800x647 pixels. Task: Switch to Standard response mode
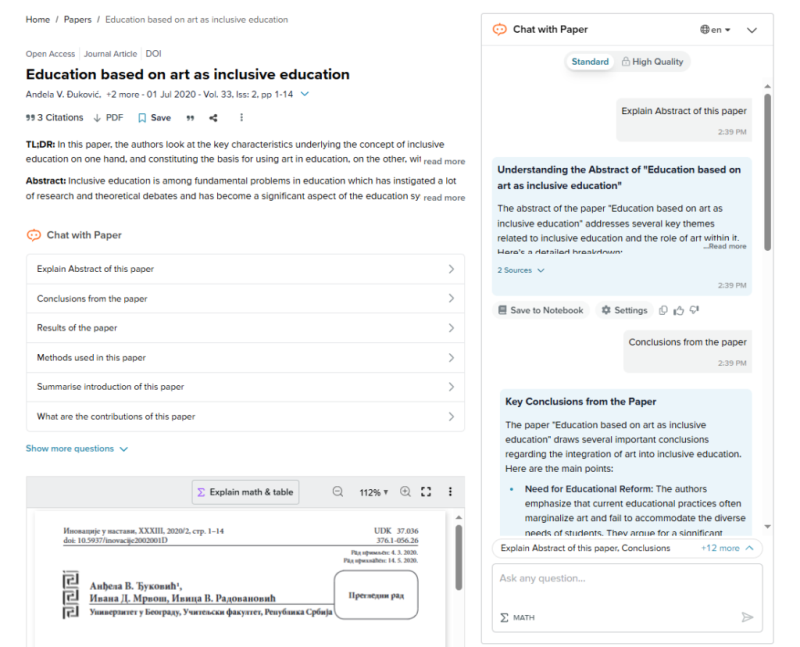589,62
